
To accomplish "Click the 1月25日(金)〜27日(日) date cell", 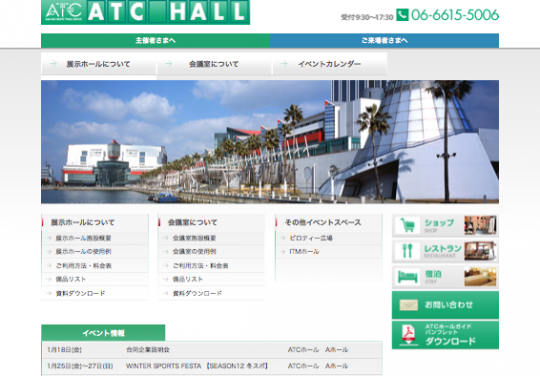I will pos(80,366).
